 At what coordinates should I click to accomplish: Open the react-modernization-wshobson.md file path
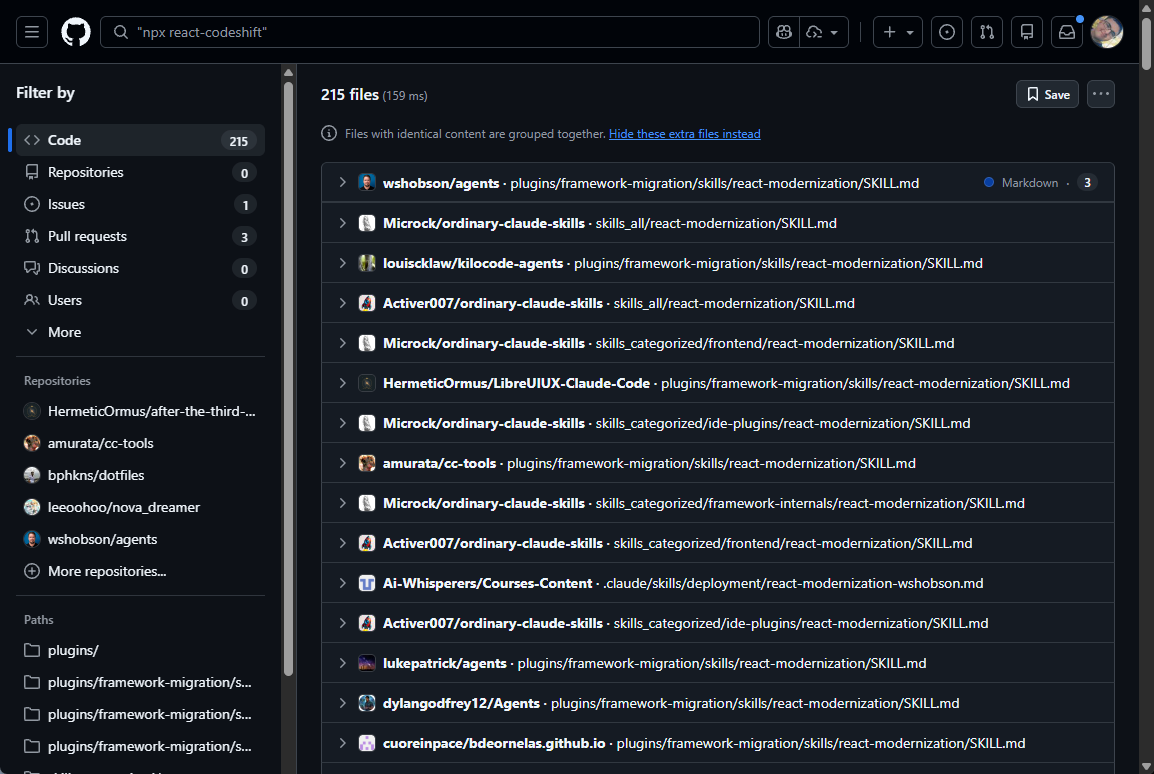[793, 583]
